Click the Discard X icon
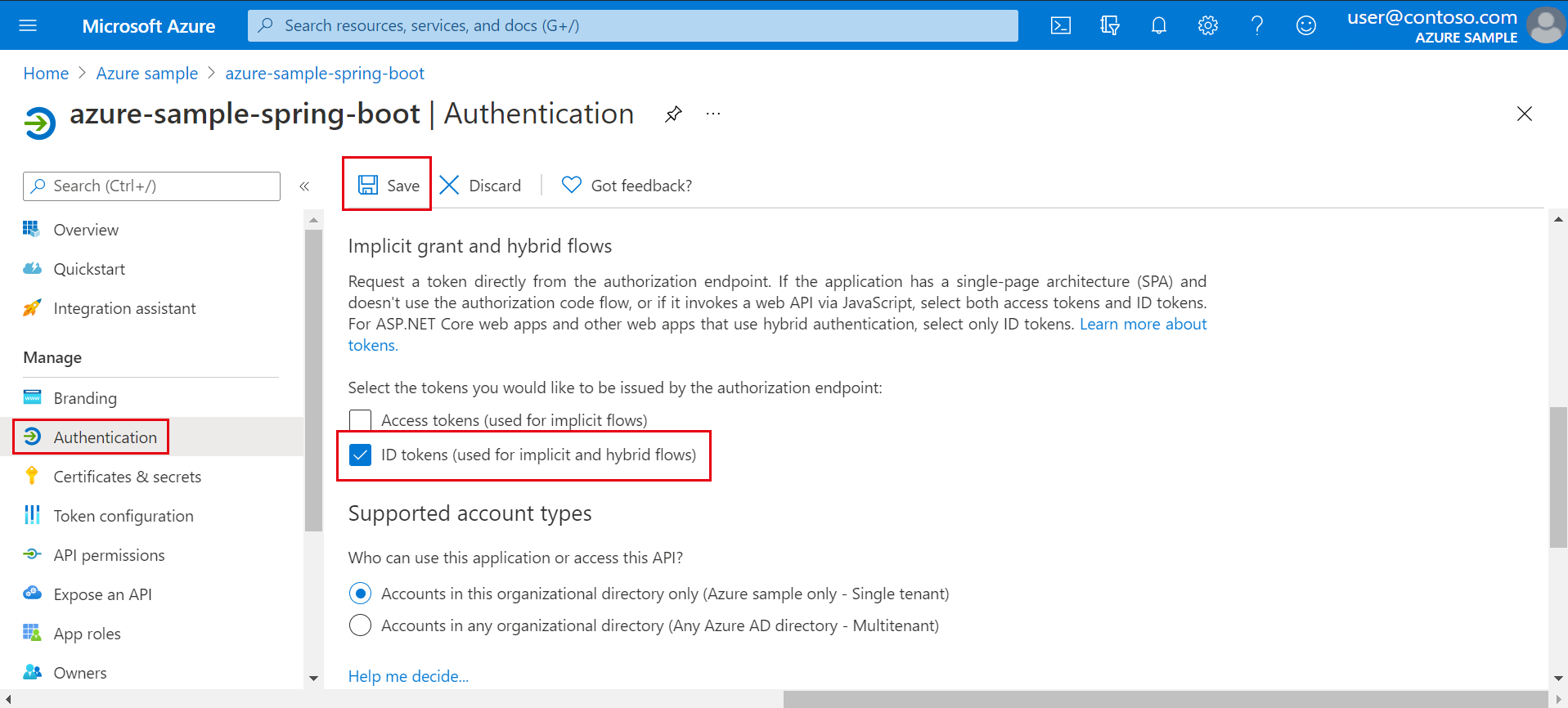The image size is (1568, 708). point(449,185)
